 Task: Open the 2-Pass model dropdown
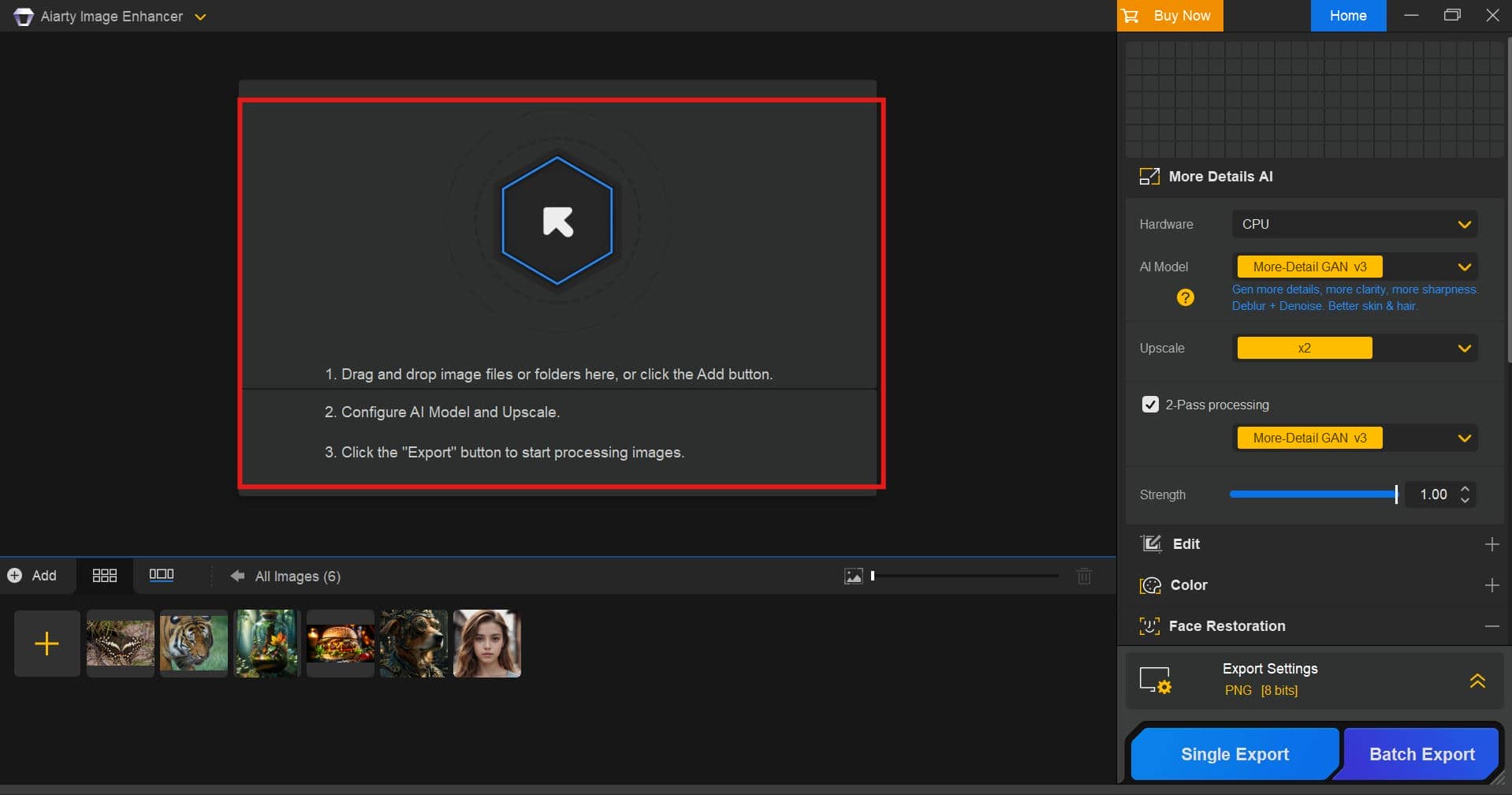pos(1354,438)
